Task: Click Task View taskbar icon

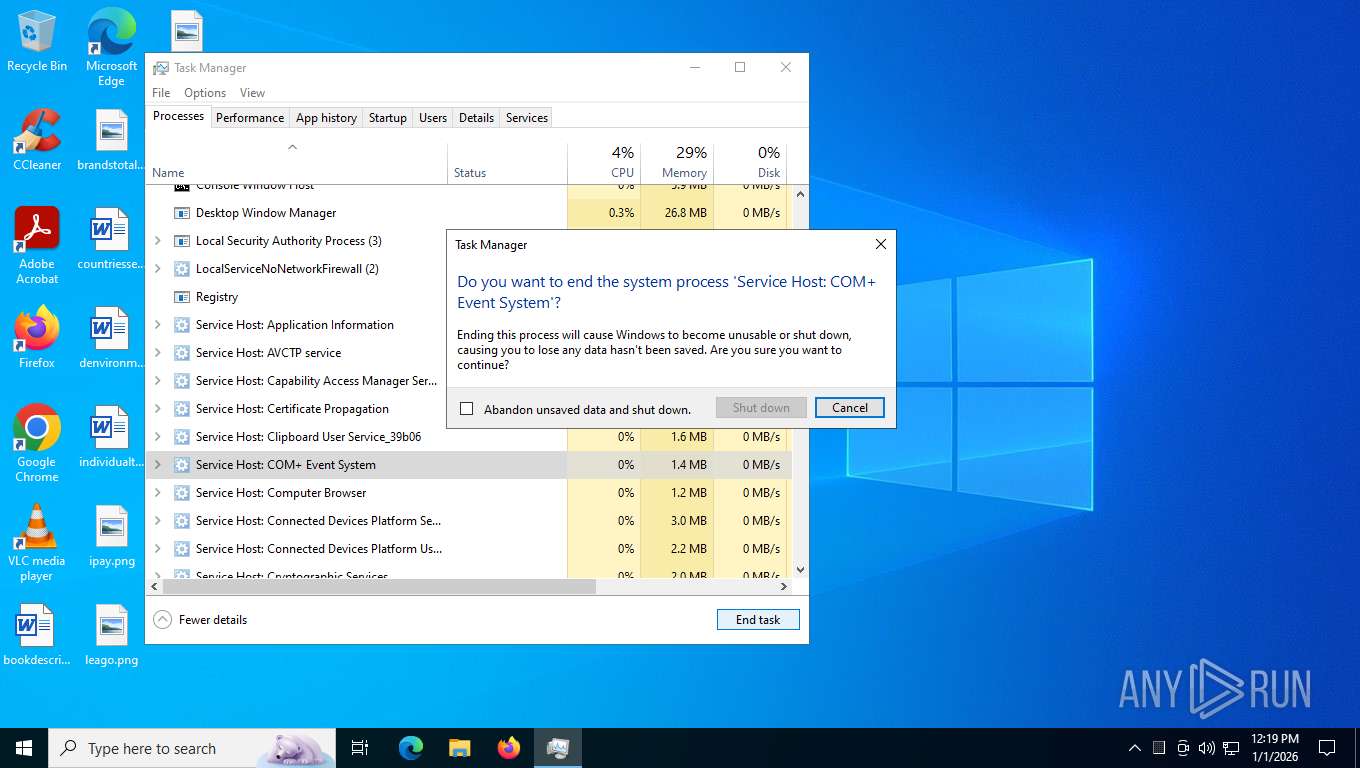Action: pyautogui.click(x=360, y=748)
